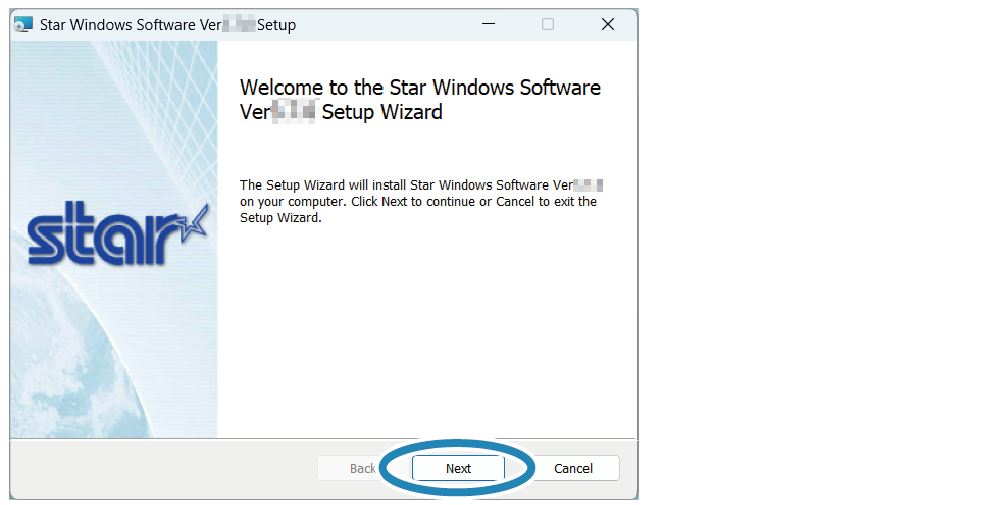Click the disabled maximize window button
This screenshot has height=505, width=1000.
coord(548,25)
